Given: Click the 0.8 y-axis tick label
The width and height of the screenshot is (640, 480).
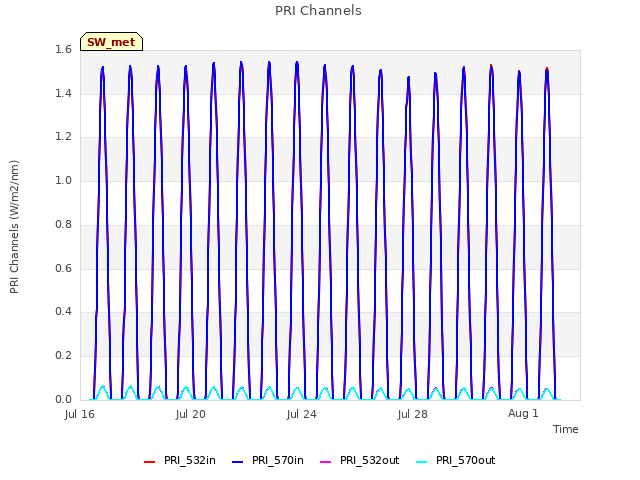Looking at the screenshot, I should tap(63, 224).
